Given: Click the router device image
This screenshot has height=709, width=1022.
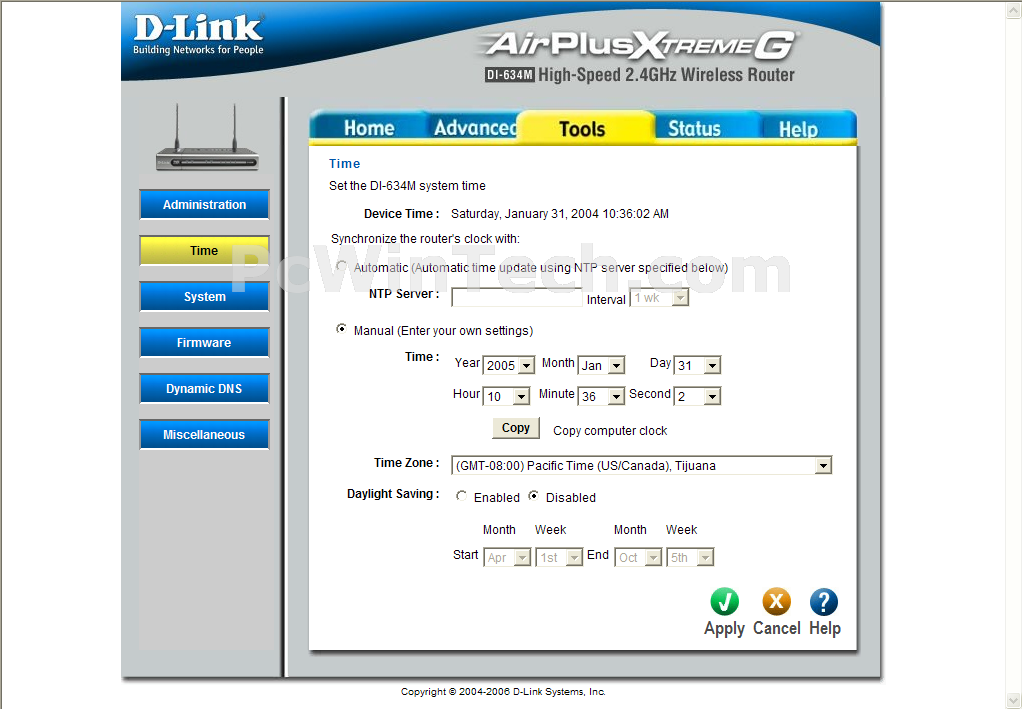Looking at the screenshot, I should point(207,138).
